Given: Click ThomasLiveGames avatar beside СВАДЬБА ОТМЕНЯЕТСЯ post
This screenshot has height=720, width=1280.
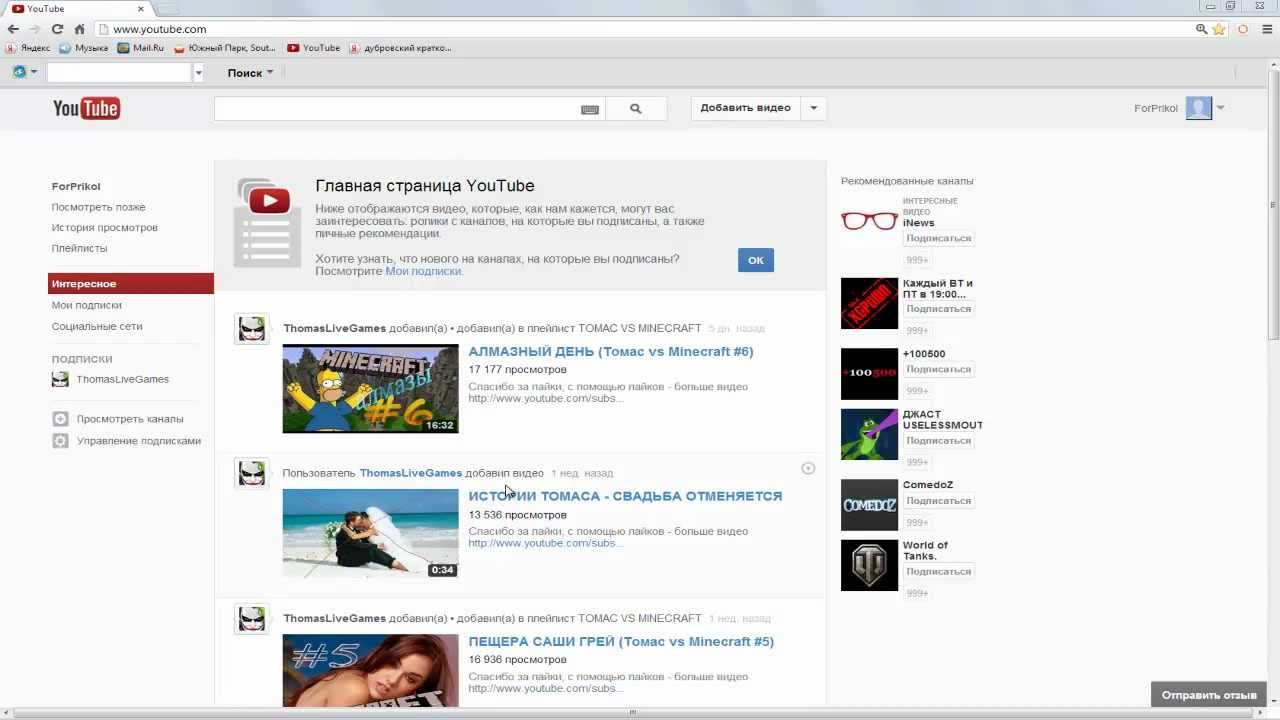Looking at the screenshot, I should coord(252,473).
